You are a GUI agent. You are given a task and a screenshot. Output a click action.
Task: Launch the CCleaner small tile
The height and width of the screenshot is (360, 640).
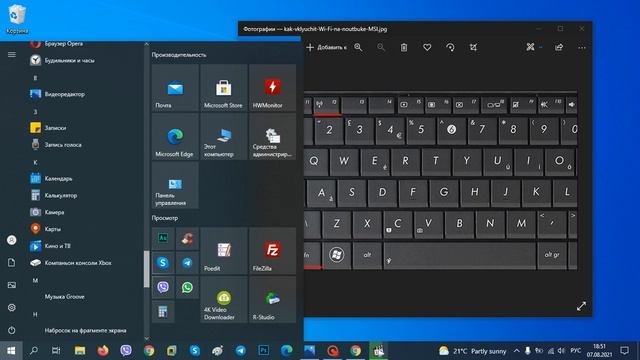[187, 238]
